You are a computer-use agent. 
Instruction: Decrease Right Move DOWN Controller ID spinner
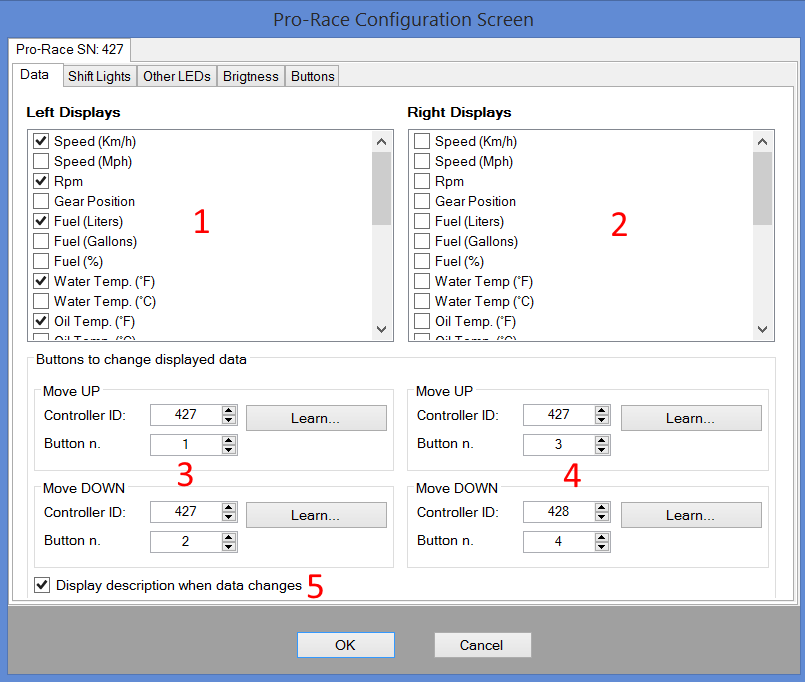(601, 517)
